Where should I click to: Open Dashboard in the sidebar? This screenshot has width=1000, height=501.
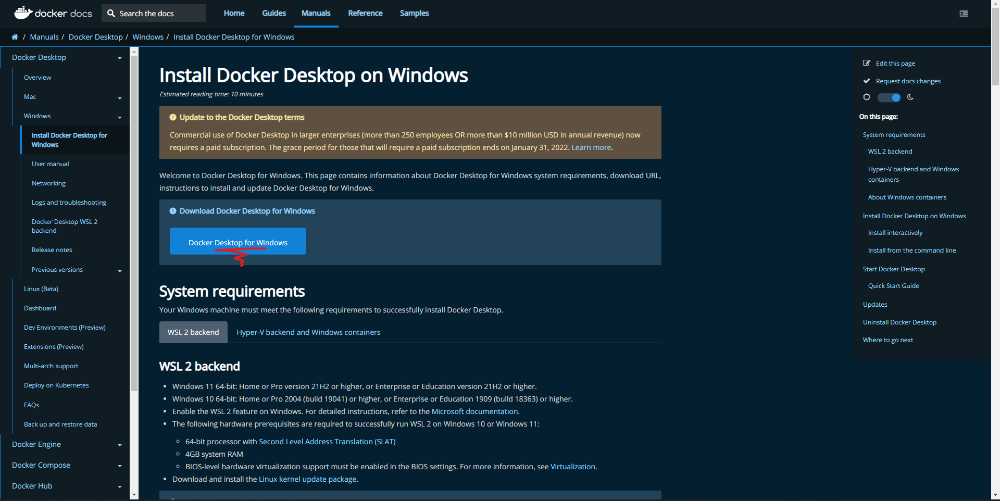(x=40, y=309)
